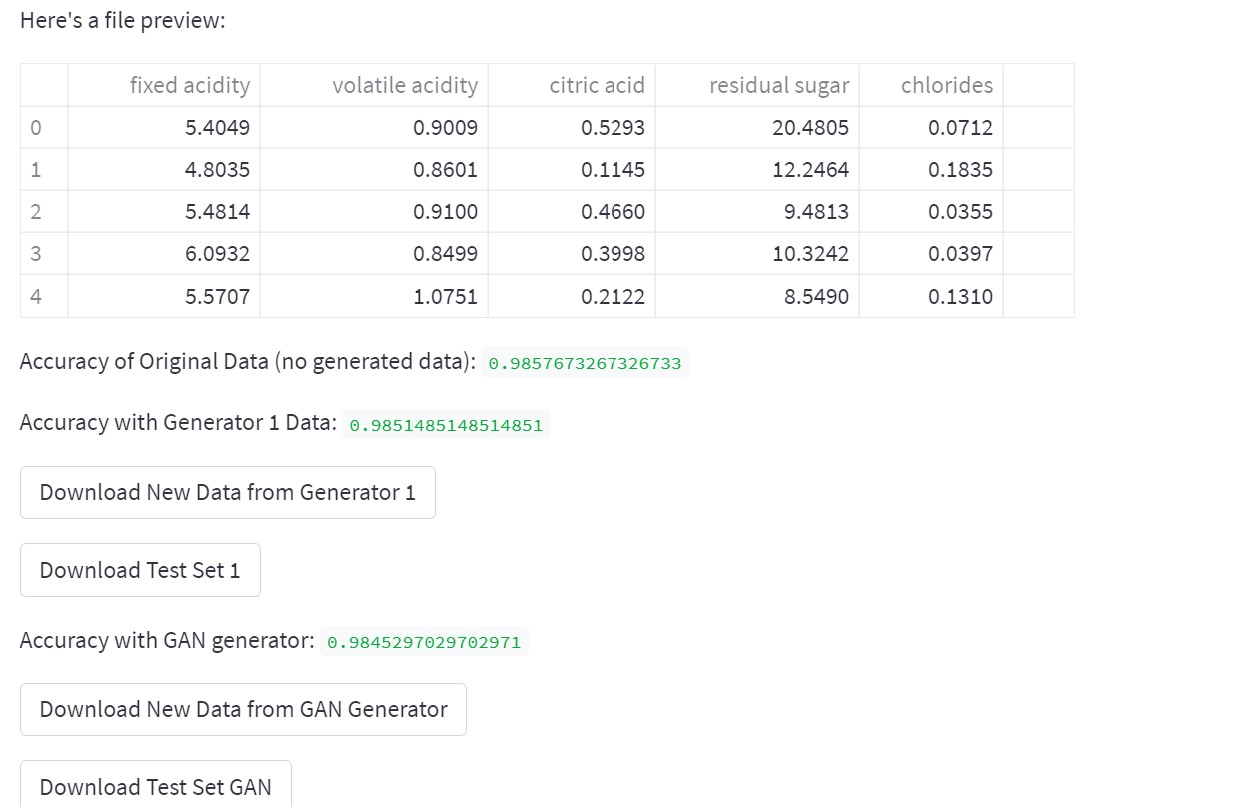The width and height of the screenshot is (1233, 807).
Task: Click the Download Test Set GAN button
Action: point(155,786)
